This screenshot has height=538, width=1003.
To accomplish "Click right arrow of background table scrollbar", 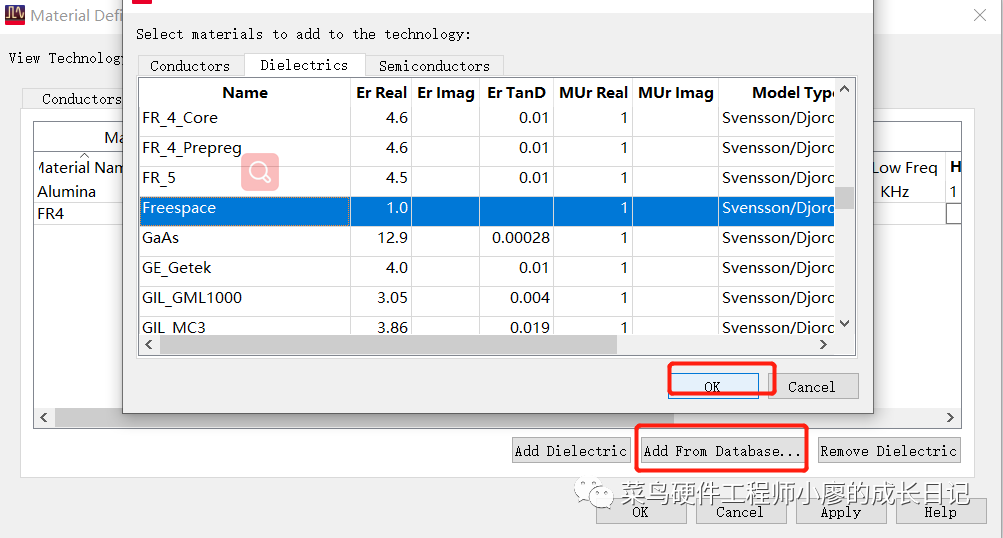I will pos(950,418).
